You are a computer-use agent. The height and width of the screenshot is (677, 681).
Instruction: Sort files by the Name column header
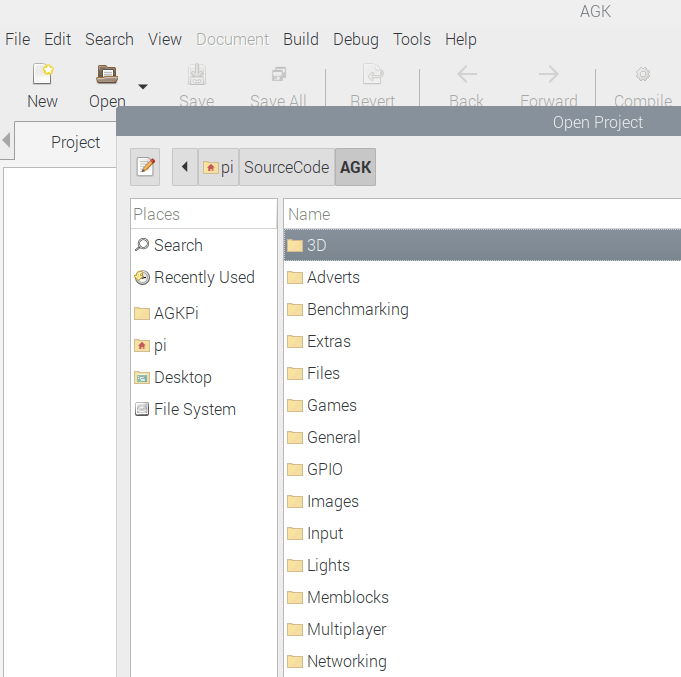480,214
